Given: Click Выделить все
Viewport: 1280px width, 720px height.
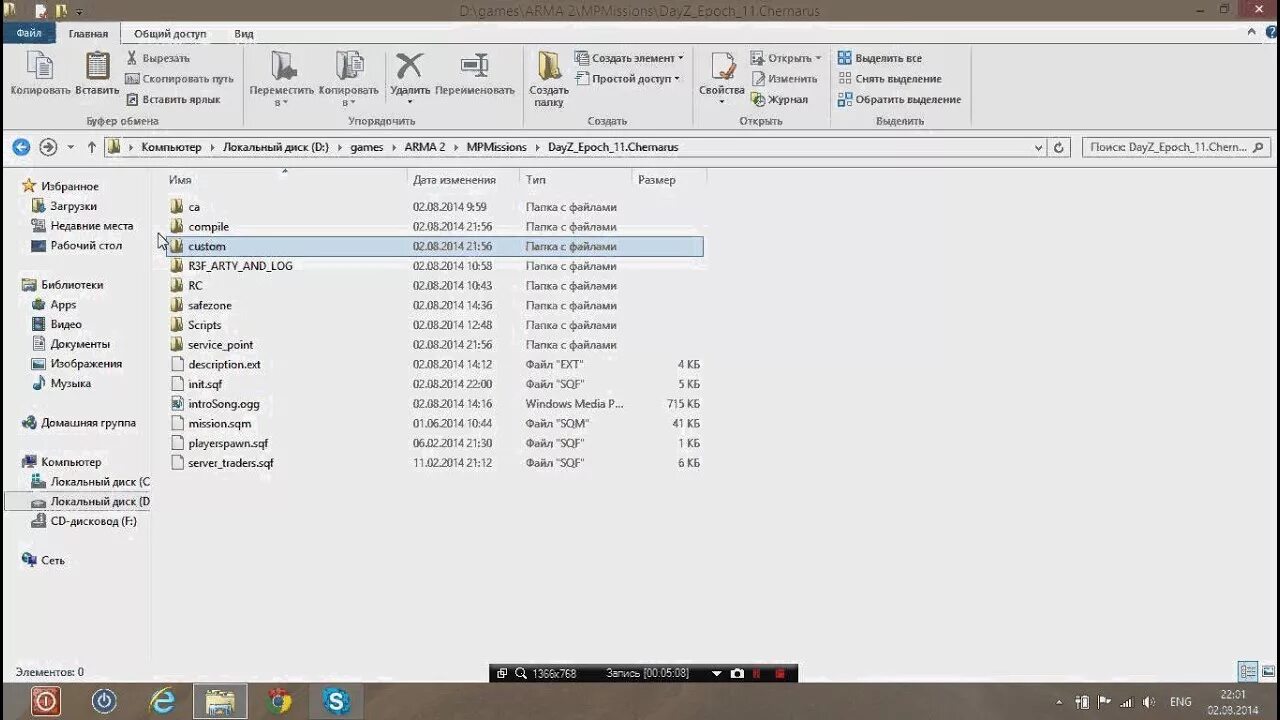Looking at the screenshot, I should click(880, 58).
